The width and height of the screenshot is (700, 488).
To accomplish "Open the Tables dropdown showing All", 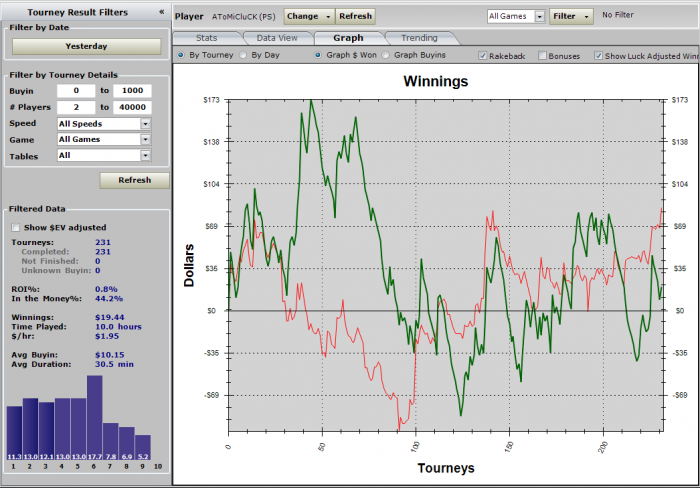I will pyautogui.click(x=104, y=155).
